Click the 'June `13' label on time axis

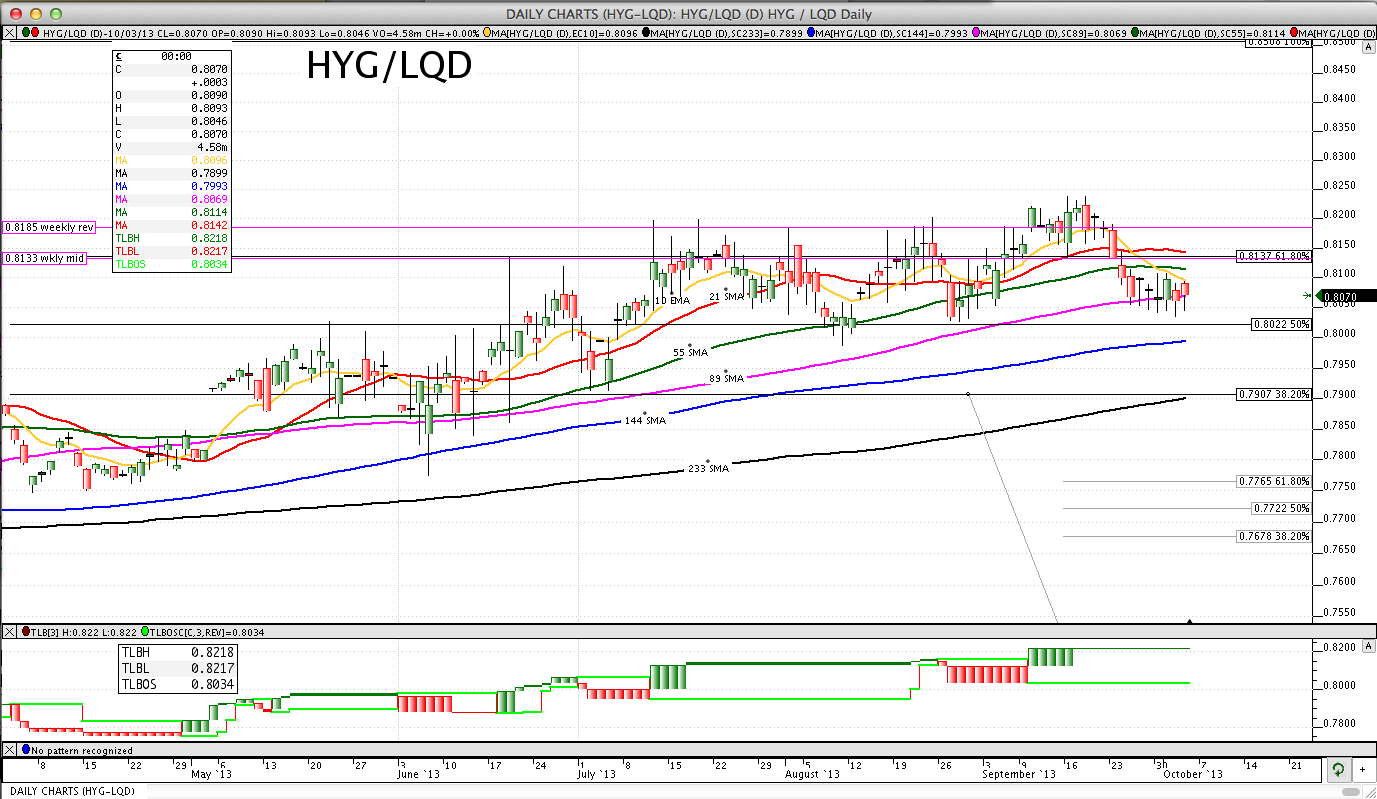tap(418, 774)
